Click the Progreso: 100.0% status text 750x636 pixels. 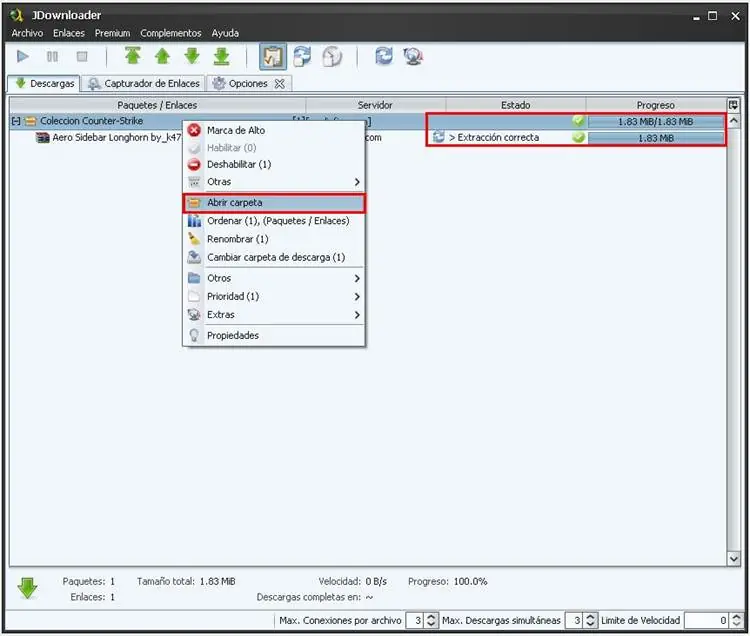[x=448, y=581]
